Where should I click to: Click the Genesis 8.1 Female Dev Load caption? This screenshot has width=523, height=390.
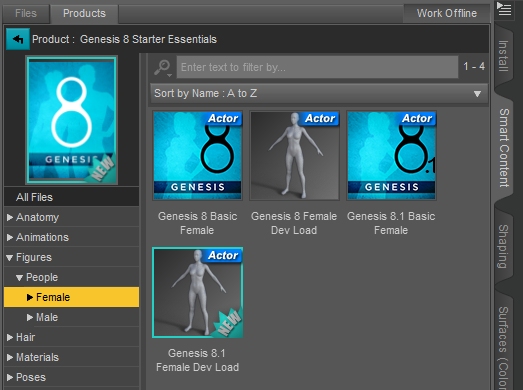pyautogui.click(x=197, y=360)
